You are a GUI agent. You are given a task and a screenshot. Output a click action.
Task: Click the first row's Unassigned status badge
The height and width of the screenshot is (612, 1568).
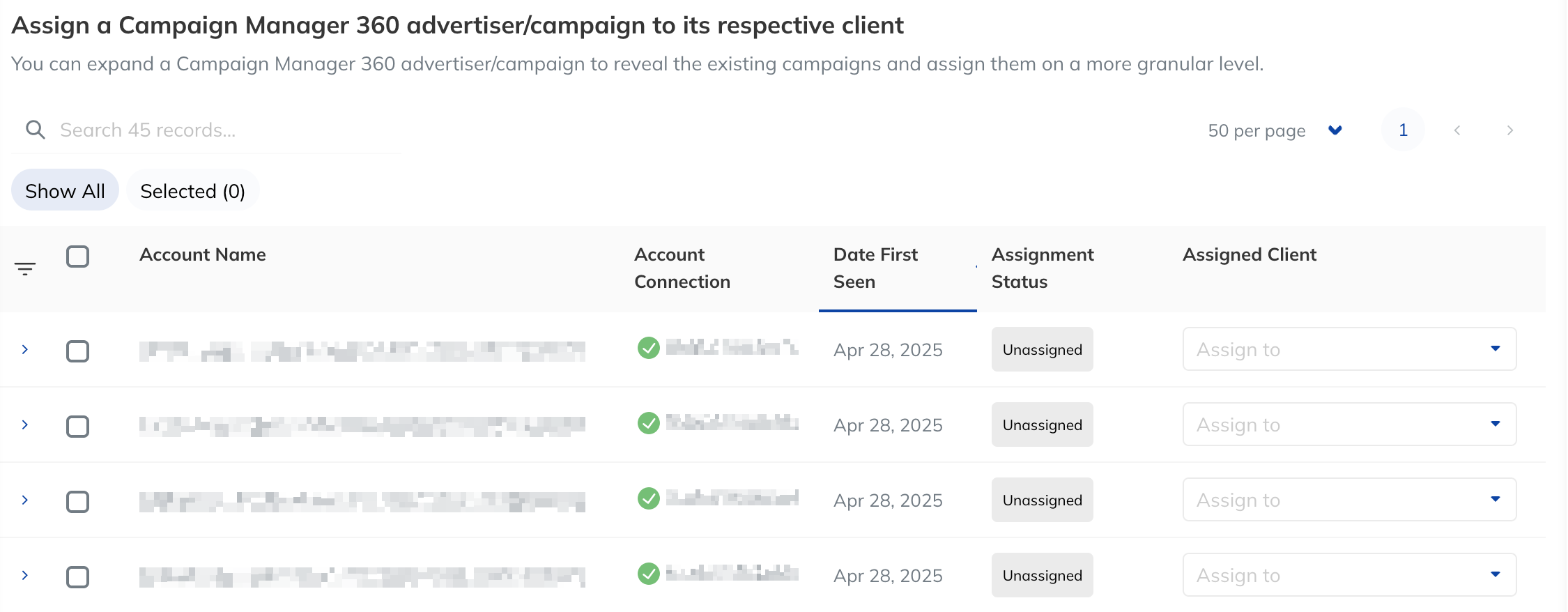click(x=1043, y=349)
